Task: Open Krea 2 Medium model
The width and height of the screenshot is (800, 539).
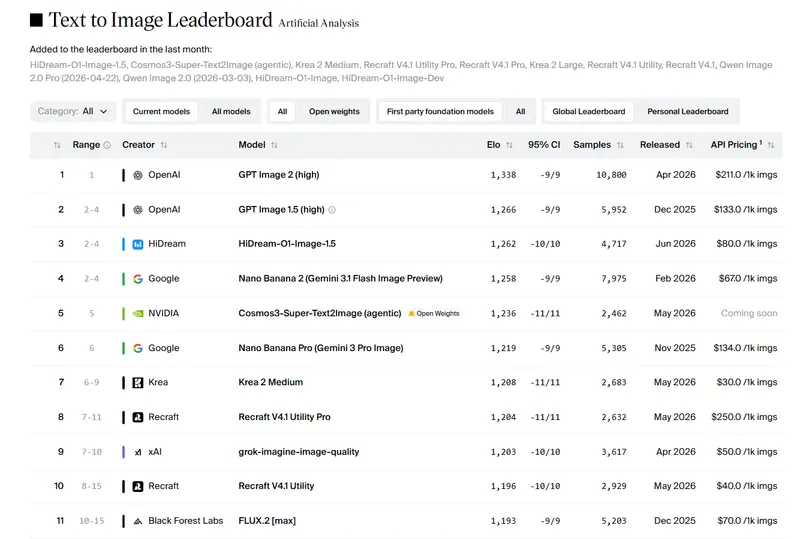Action: click(x=270, y=382)
